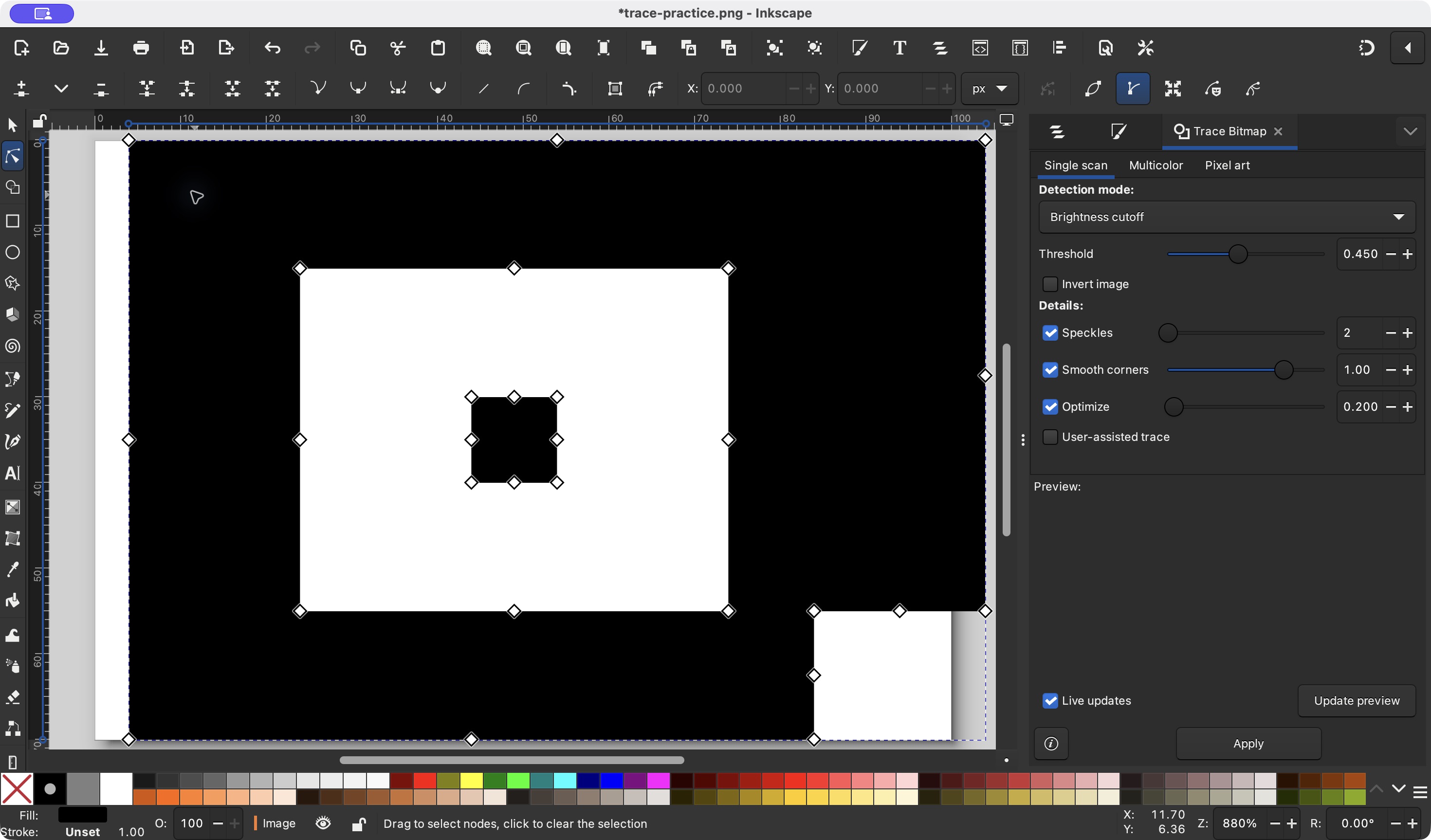
Task: Open the Text and Font dialog icon
Action: (x=899, y=48)
